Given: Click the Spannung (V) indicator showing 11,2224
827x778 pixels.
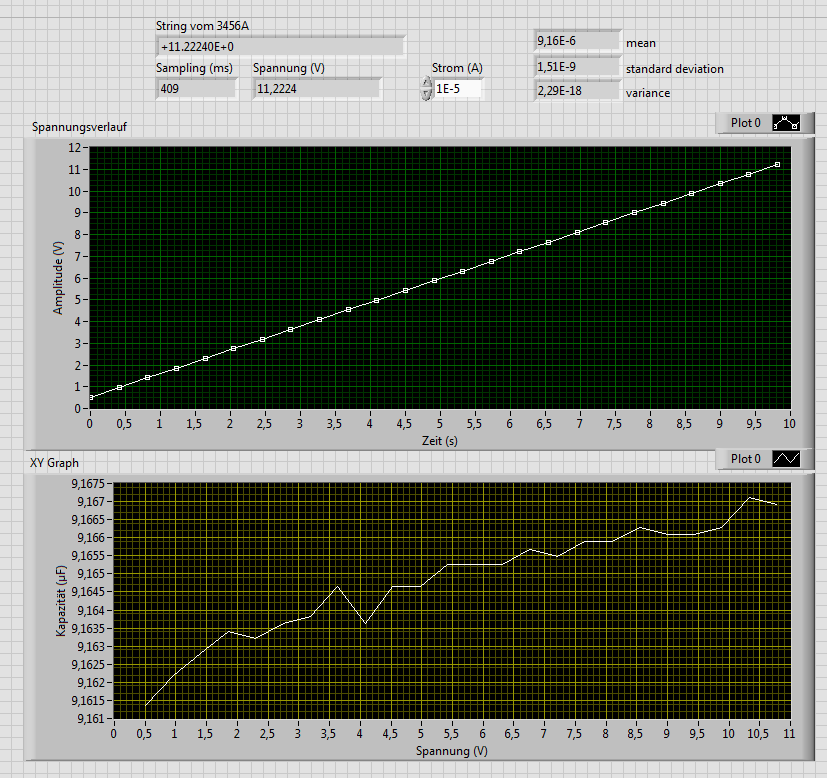Looking at the screenshot, I should (x=316, y=89).
